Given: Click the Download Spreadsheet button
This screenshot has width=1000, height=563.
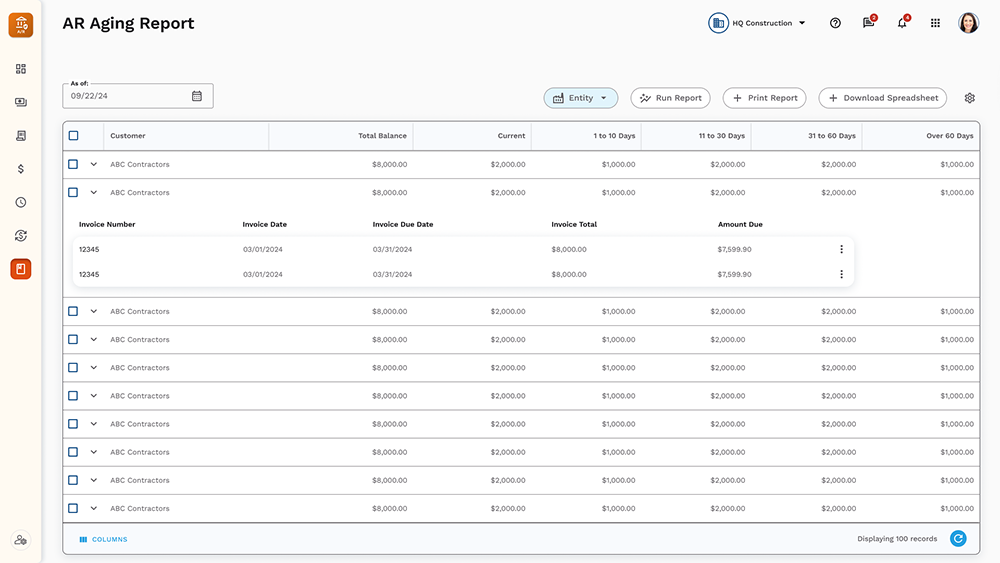Looking at the screenshot, I should pos(882,98).
